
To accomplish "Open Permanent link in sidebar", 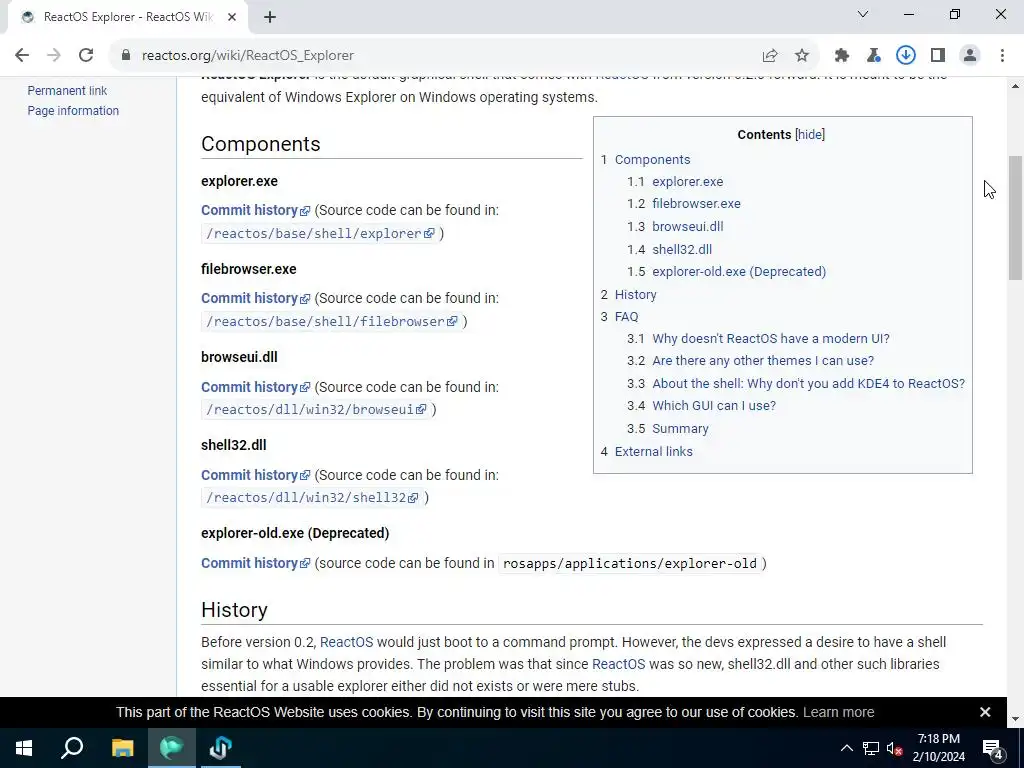I will click(67, 91).
